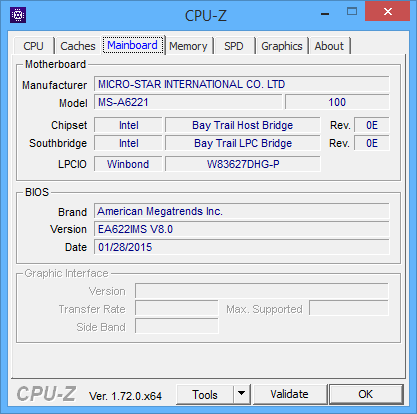The width and height of the screenshot is (417, 414).
Task: Click the Validate button
Action: coord(289,394)
